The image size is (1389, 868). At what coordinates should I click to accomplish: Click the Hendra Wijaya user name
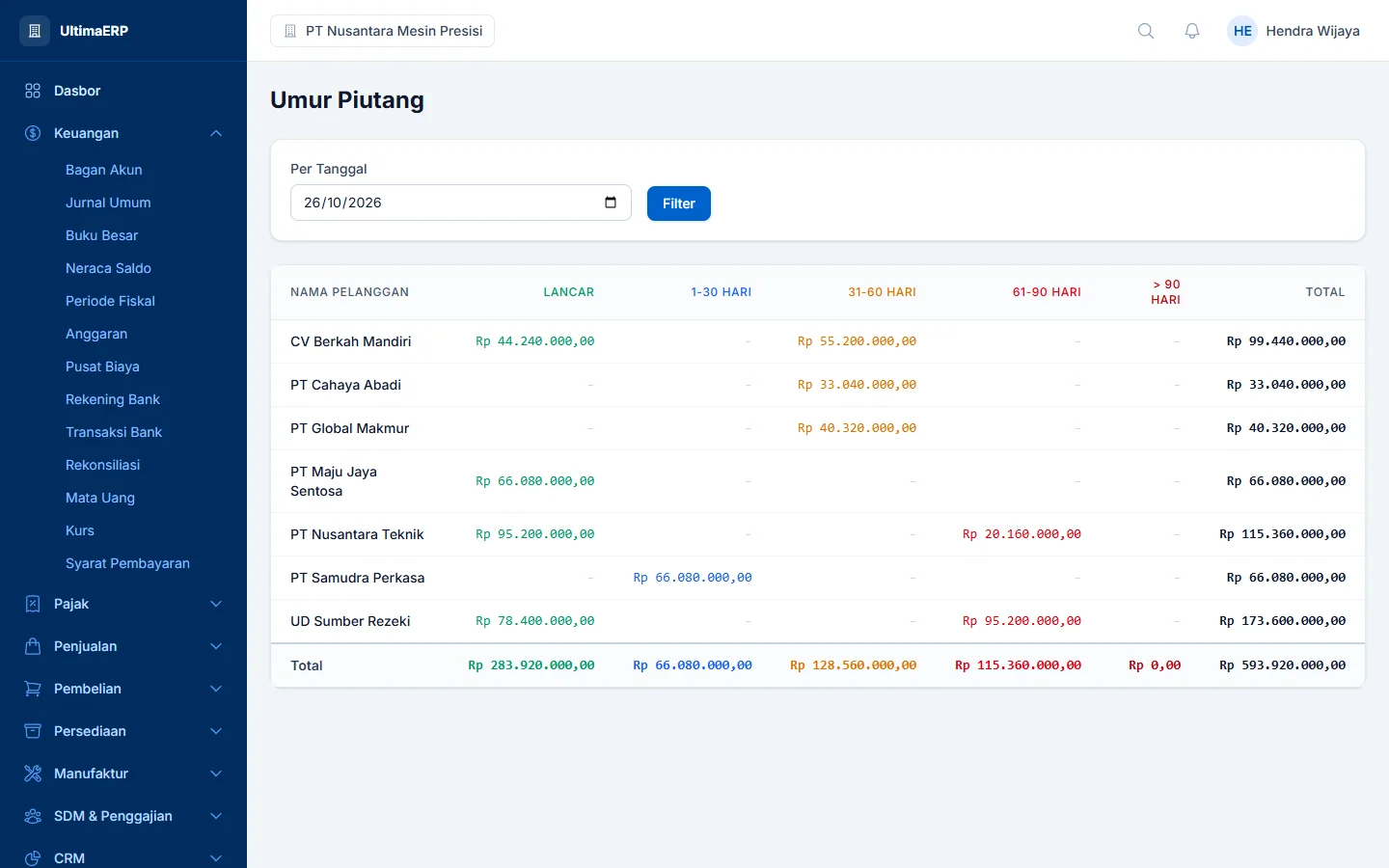(x=1313, y=31)
